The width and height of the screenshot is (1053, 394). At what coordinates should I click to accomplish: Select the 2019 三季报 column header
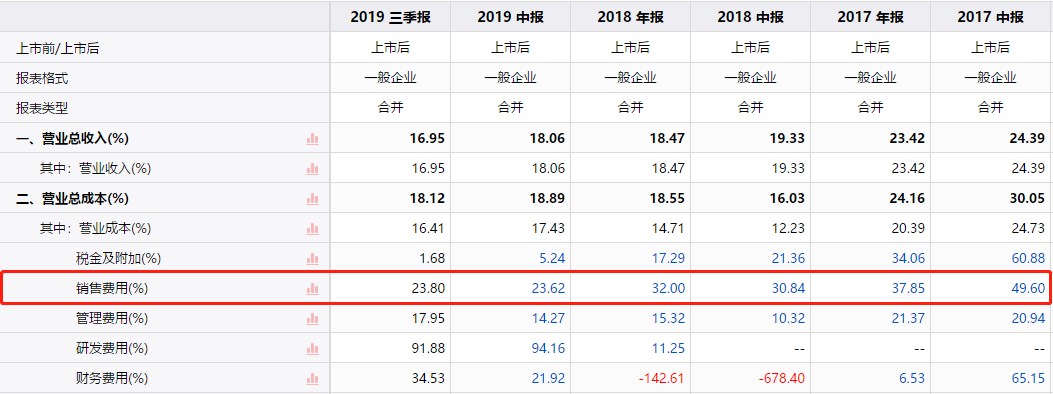coord(390,17)
